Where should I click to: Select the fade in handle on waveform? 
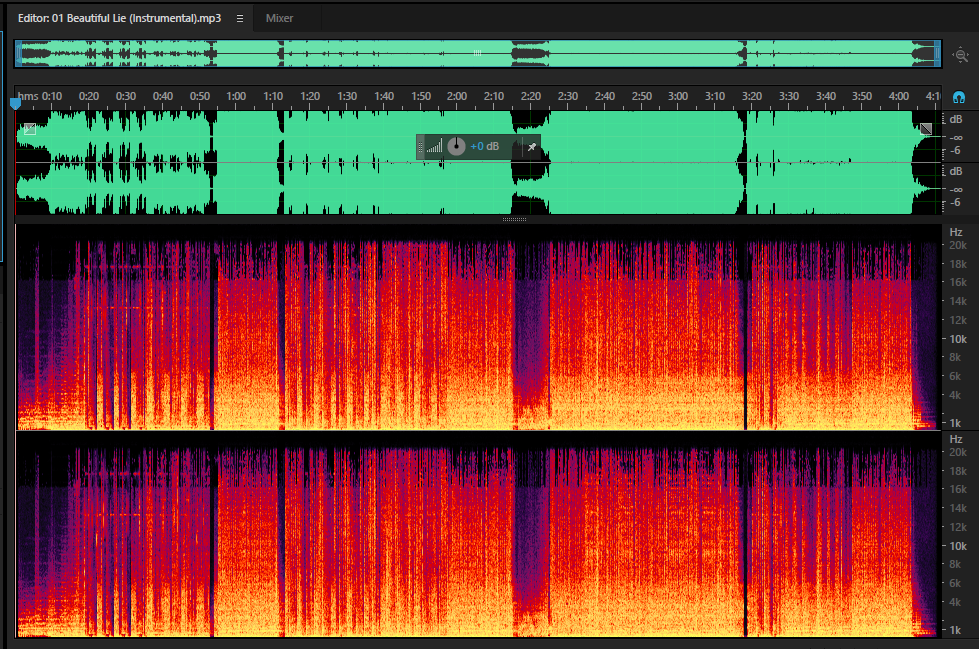tap(29, 129)
